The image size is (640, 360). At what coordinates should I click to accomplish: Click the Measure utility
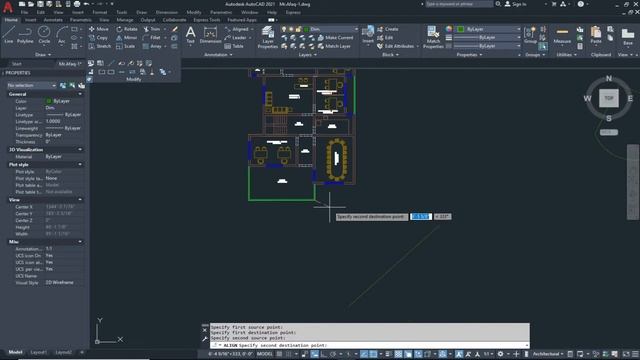pyautogui.click(x=562, y=35)
